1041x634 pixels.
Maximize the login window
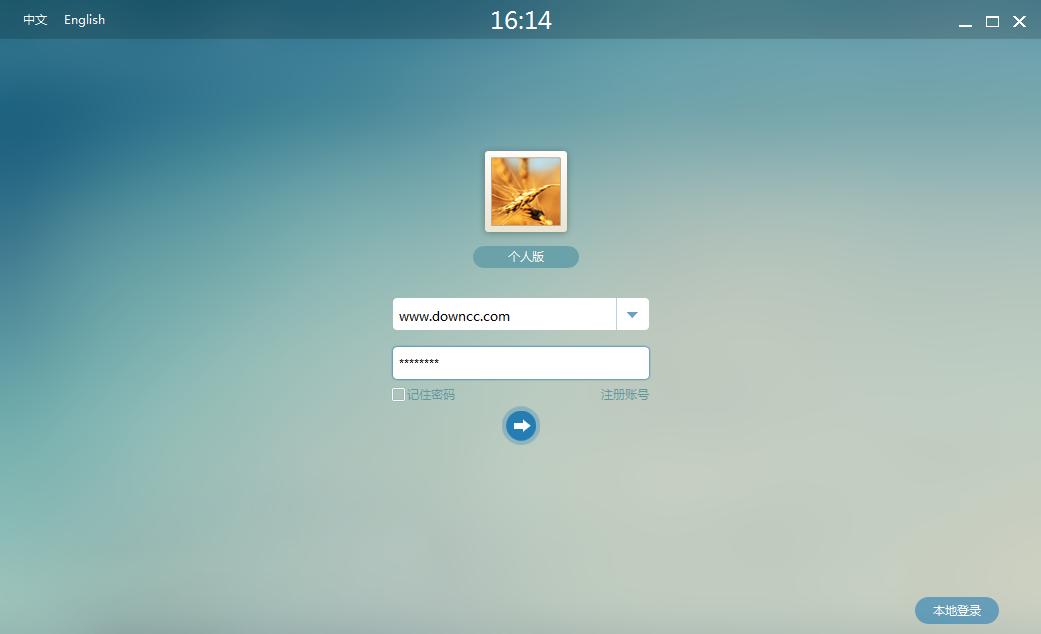[x=992, y=21]
